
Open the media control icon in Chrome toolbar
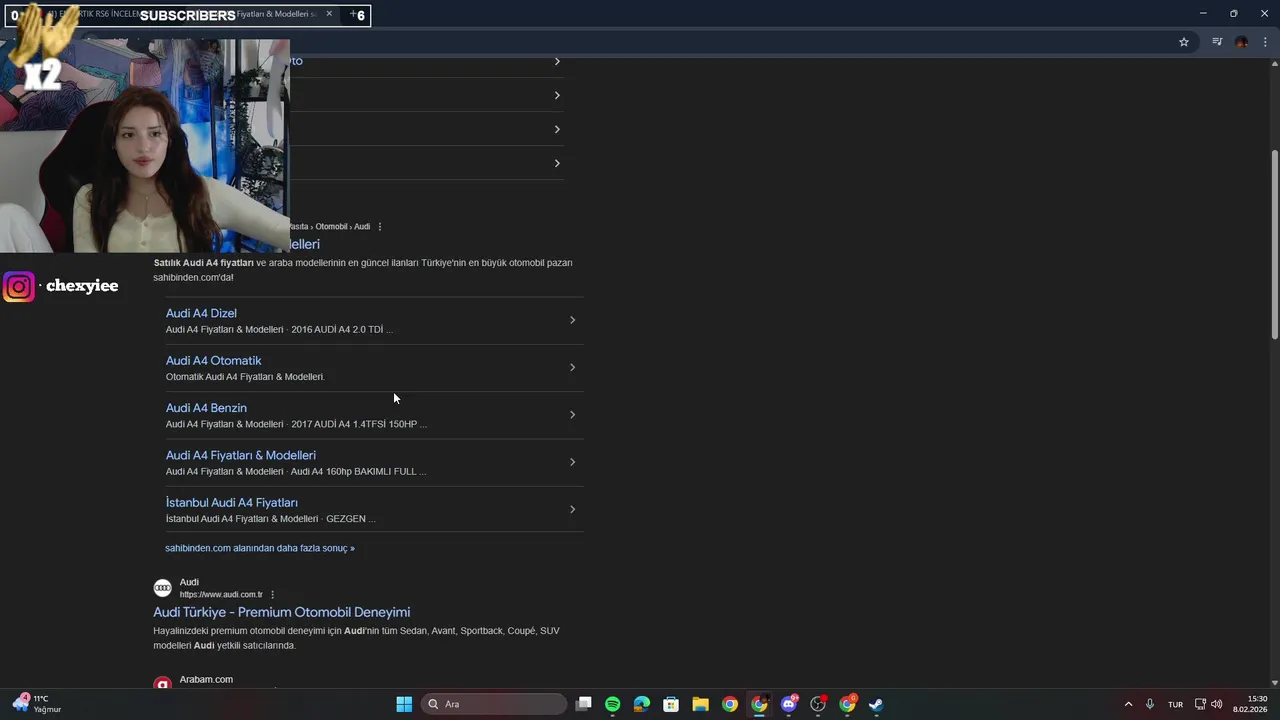coord(1217,42)
